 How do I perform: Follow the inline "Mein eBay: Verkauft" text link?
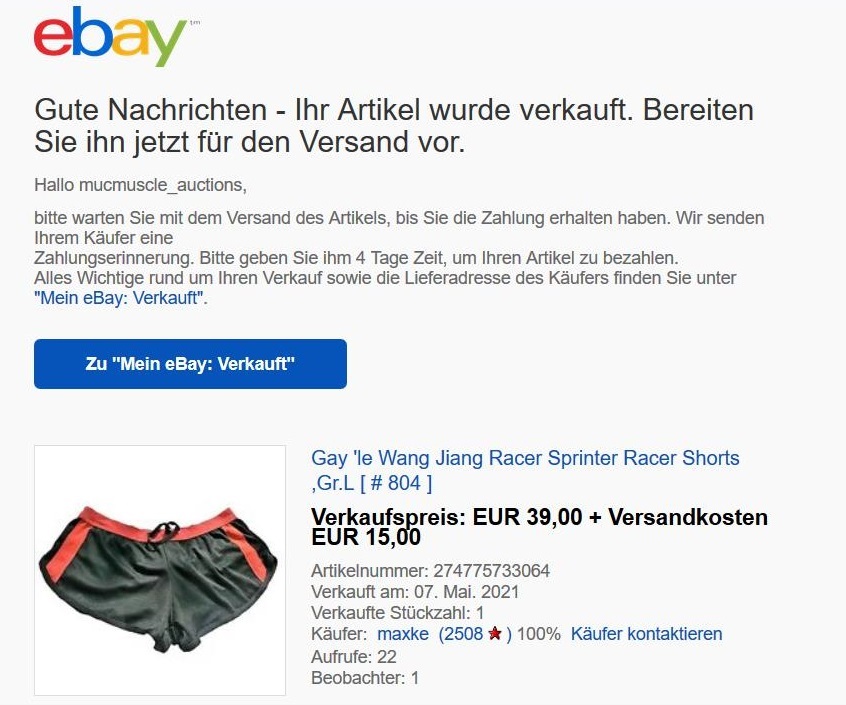pos(119,298)
